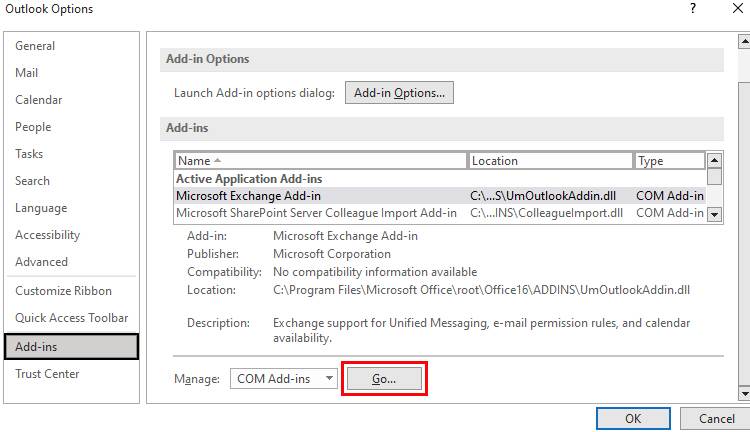
Task: Click the COM Add-in type cell for Microsoft Exchange
Action: (x=670, y=196)
